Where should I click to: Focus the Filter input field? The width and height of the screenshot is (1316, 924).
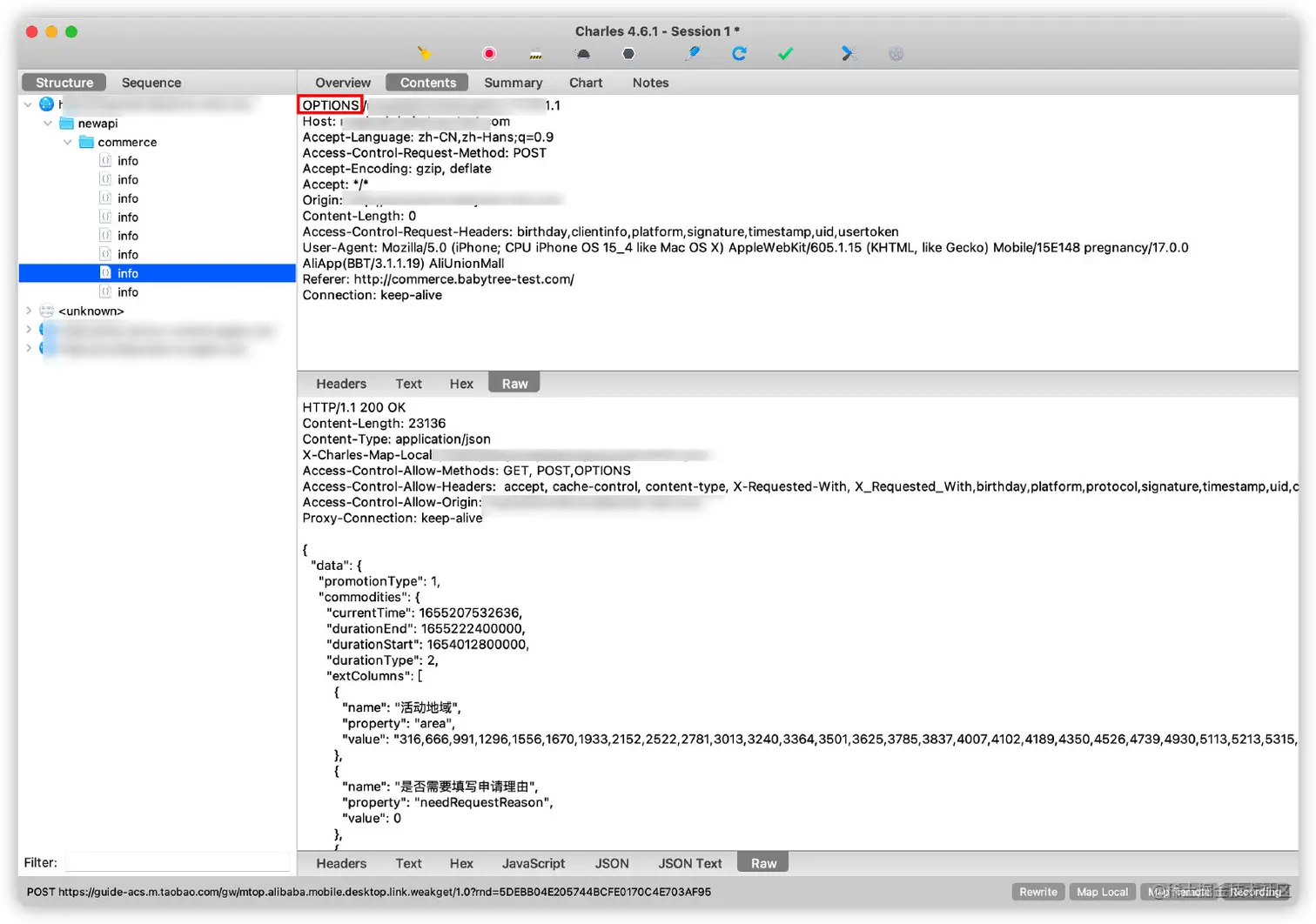coord(178,862)
